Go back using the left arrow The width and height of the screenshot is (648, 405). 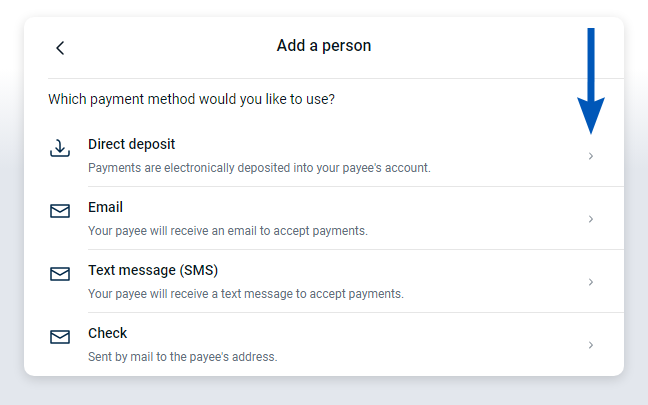(x=60, y=48)
